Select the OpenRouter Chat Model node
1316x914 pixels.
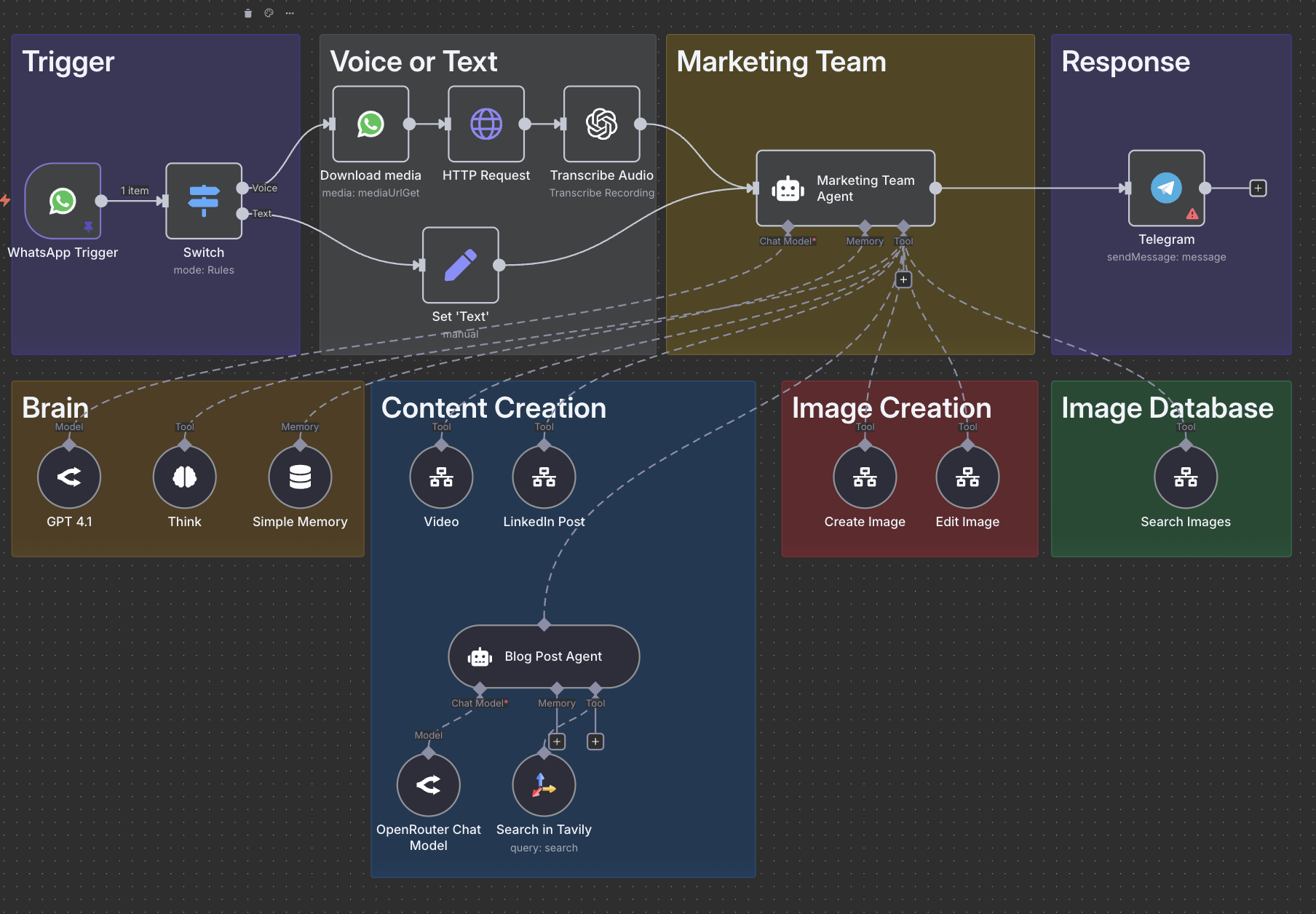coord(429,785)
